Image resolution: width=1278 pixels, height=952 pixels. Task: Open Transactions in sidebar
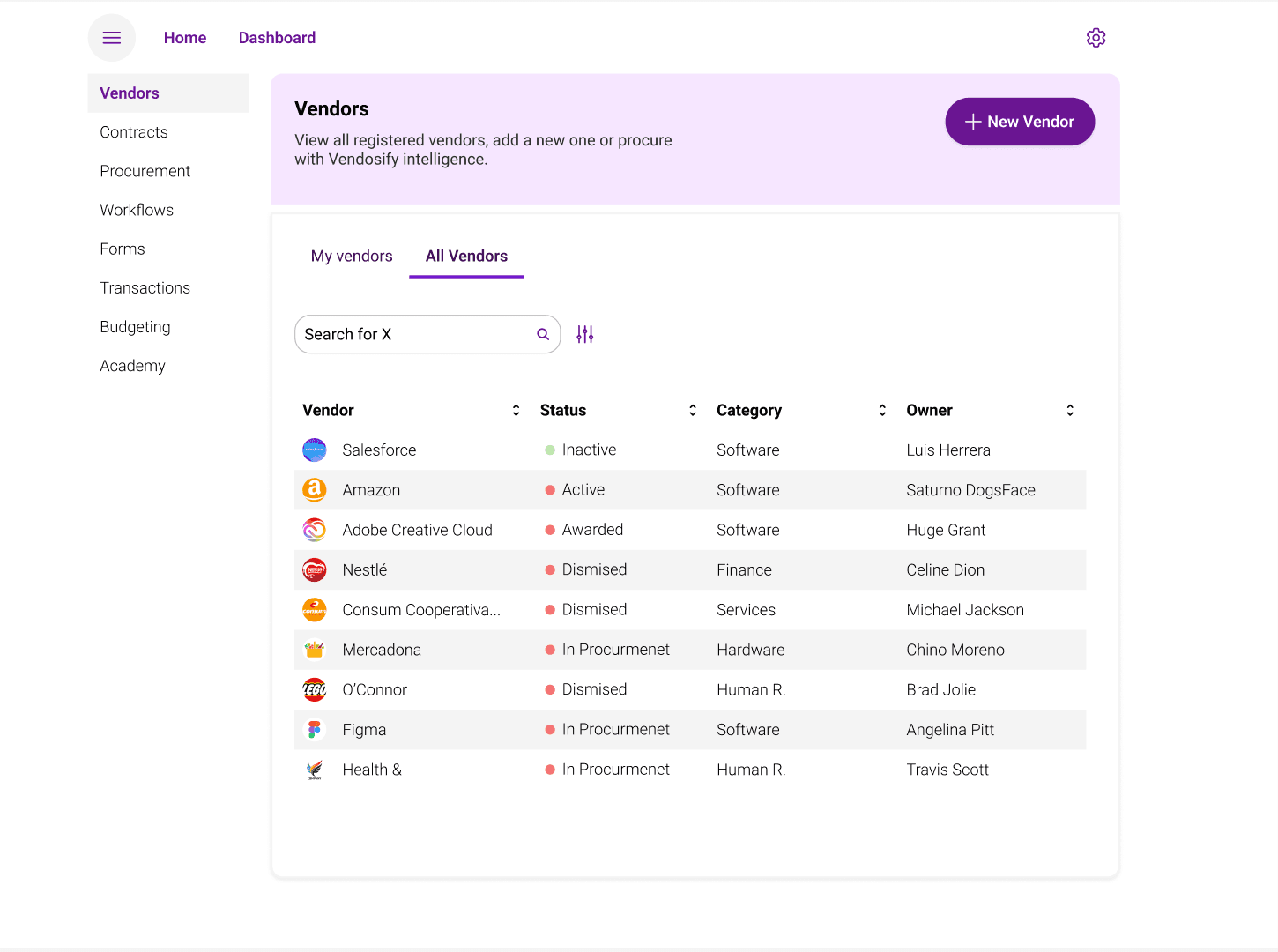tap(145, 288)
